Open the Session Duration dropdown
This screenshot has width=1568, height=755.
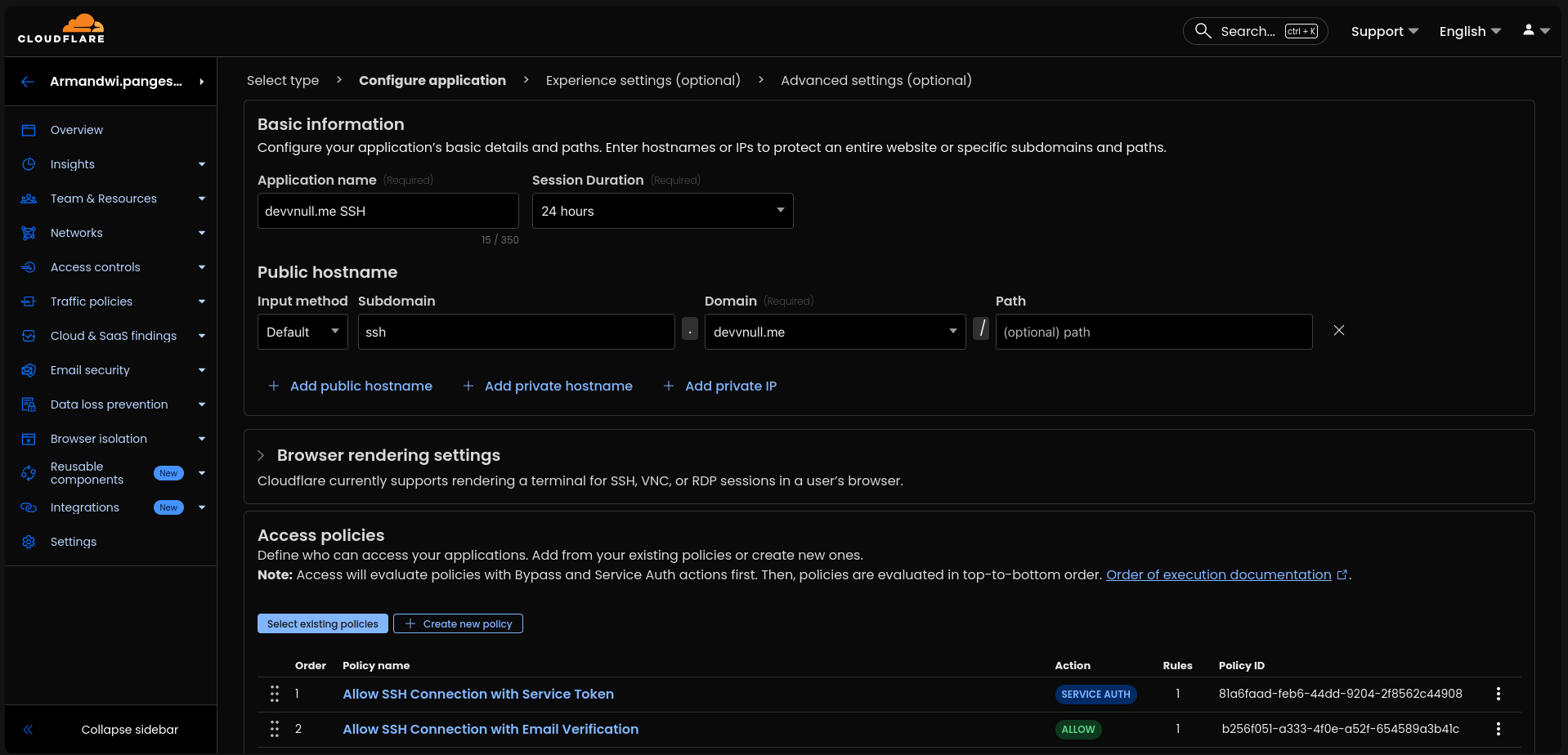(x=663, y=211)
